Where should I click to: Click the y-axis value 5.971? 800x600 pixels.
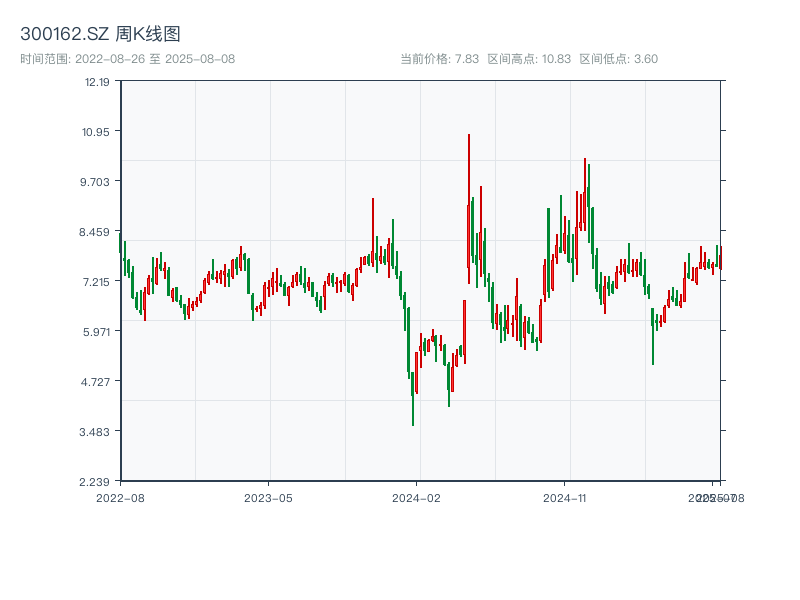tap(96, 332)
